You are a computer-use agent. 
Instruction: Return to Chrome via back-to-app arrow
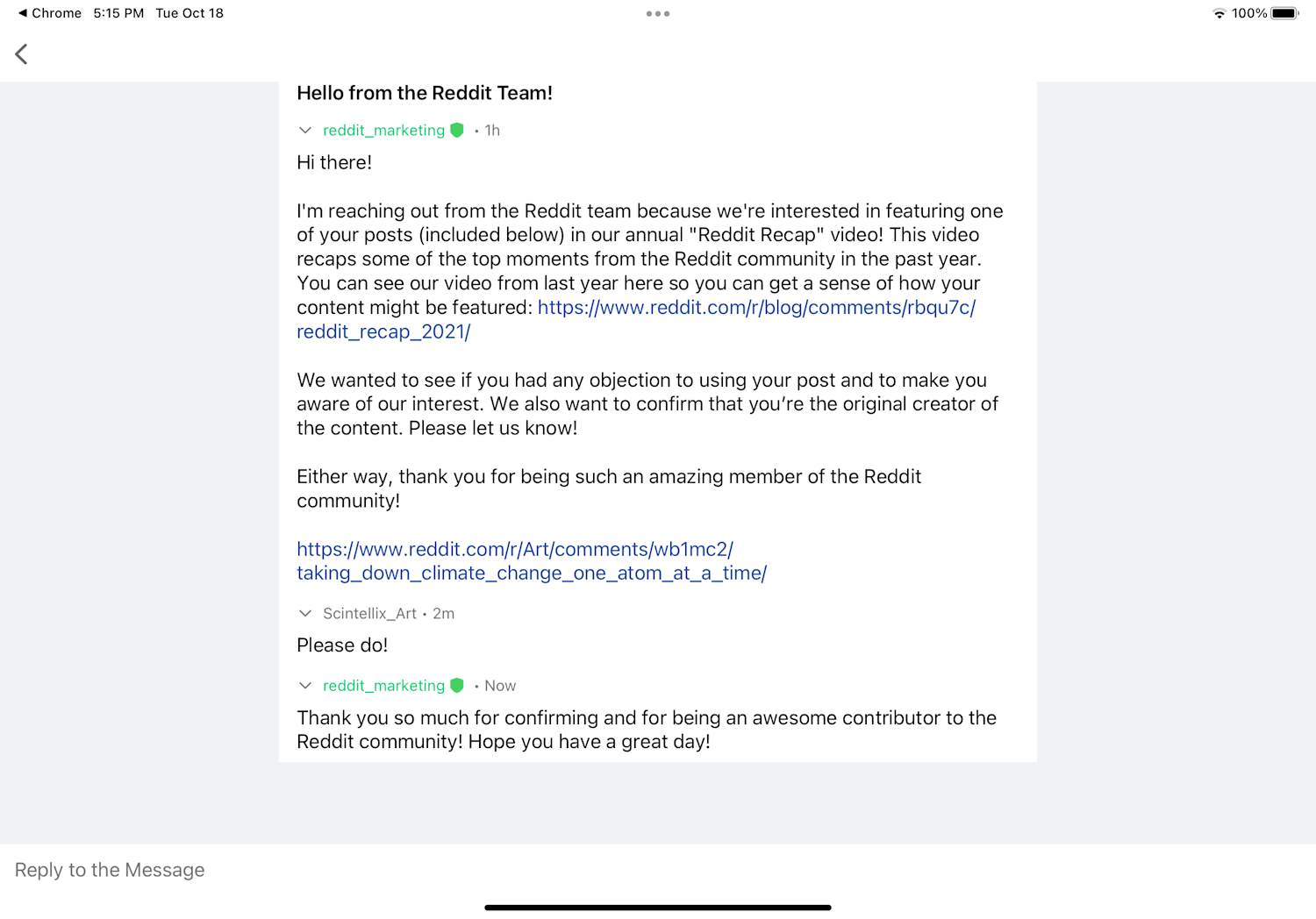click(x=49, y=13)
